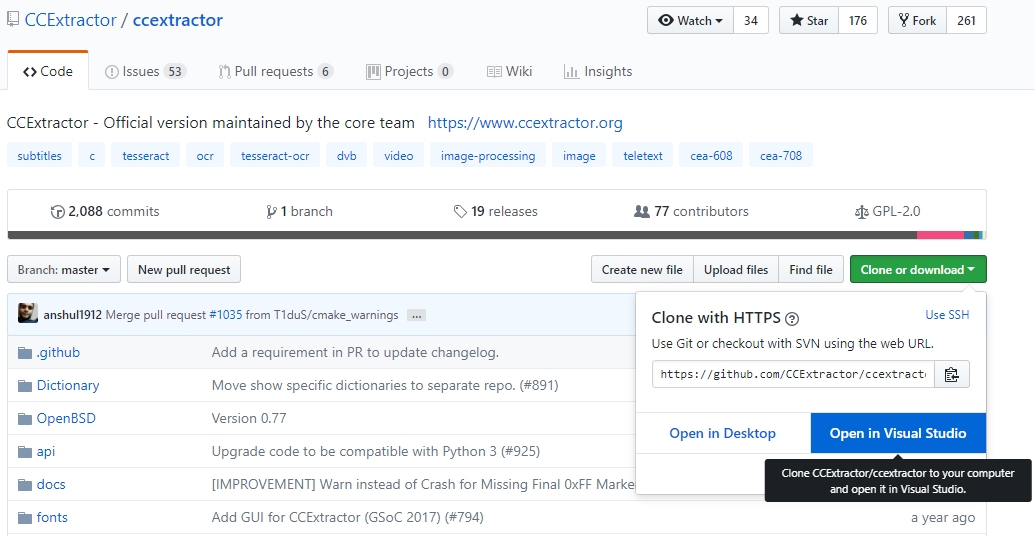Select the HTTPS clone URL field
The image size is (1035, 536).
[793, 374]
